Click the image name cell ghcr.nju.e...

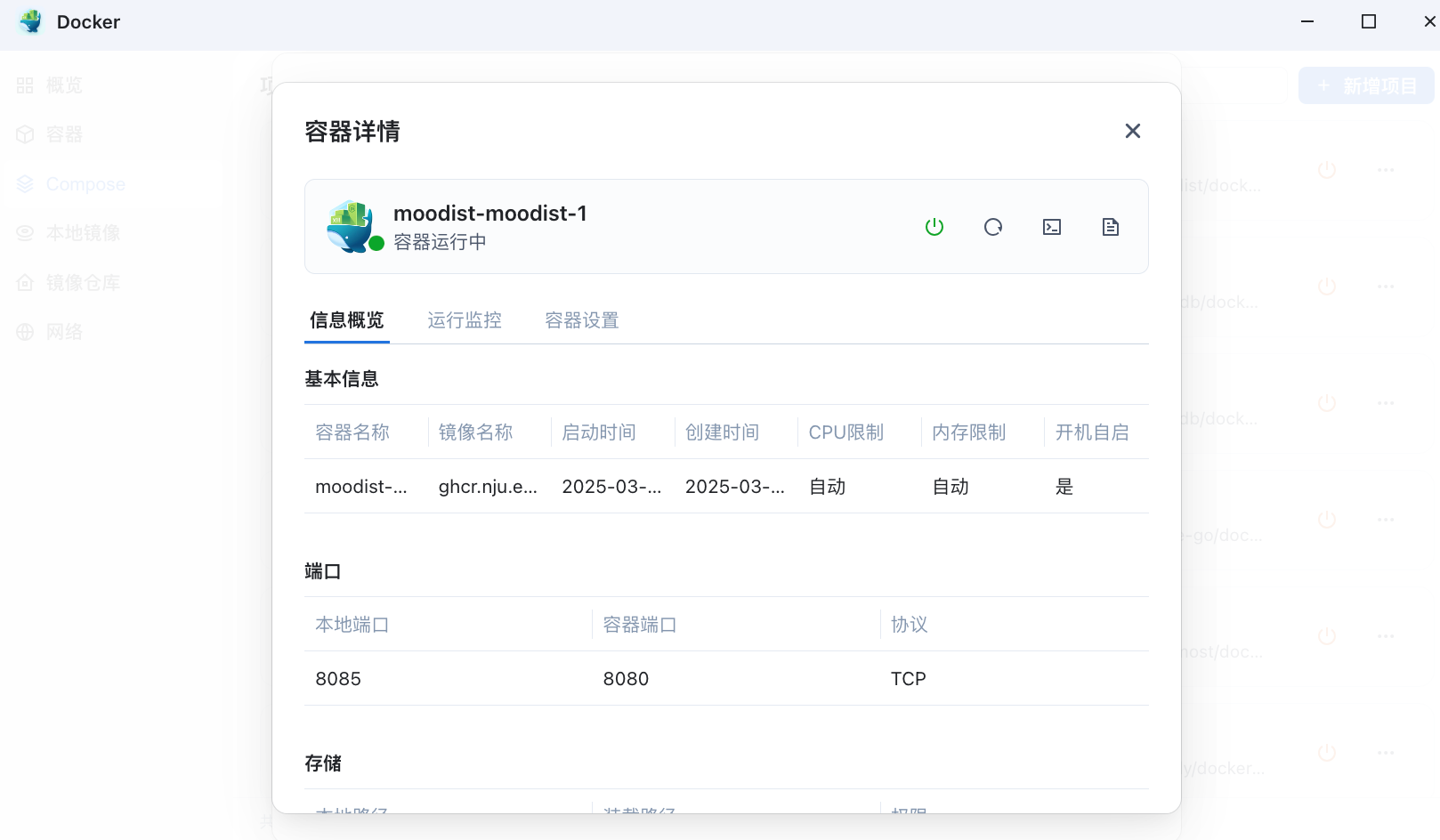488,487
